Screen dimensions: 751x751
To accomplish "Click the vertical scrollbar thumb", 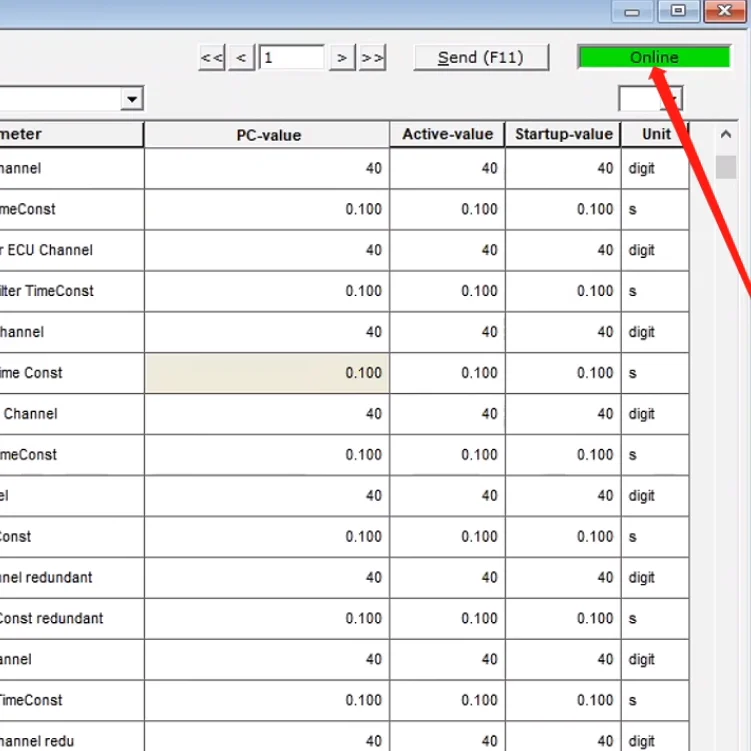I will [726, 167].
